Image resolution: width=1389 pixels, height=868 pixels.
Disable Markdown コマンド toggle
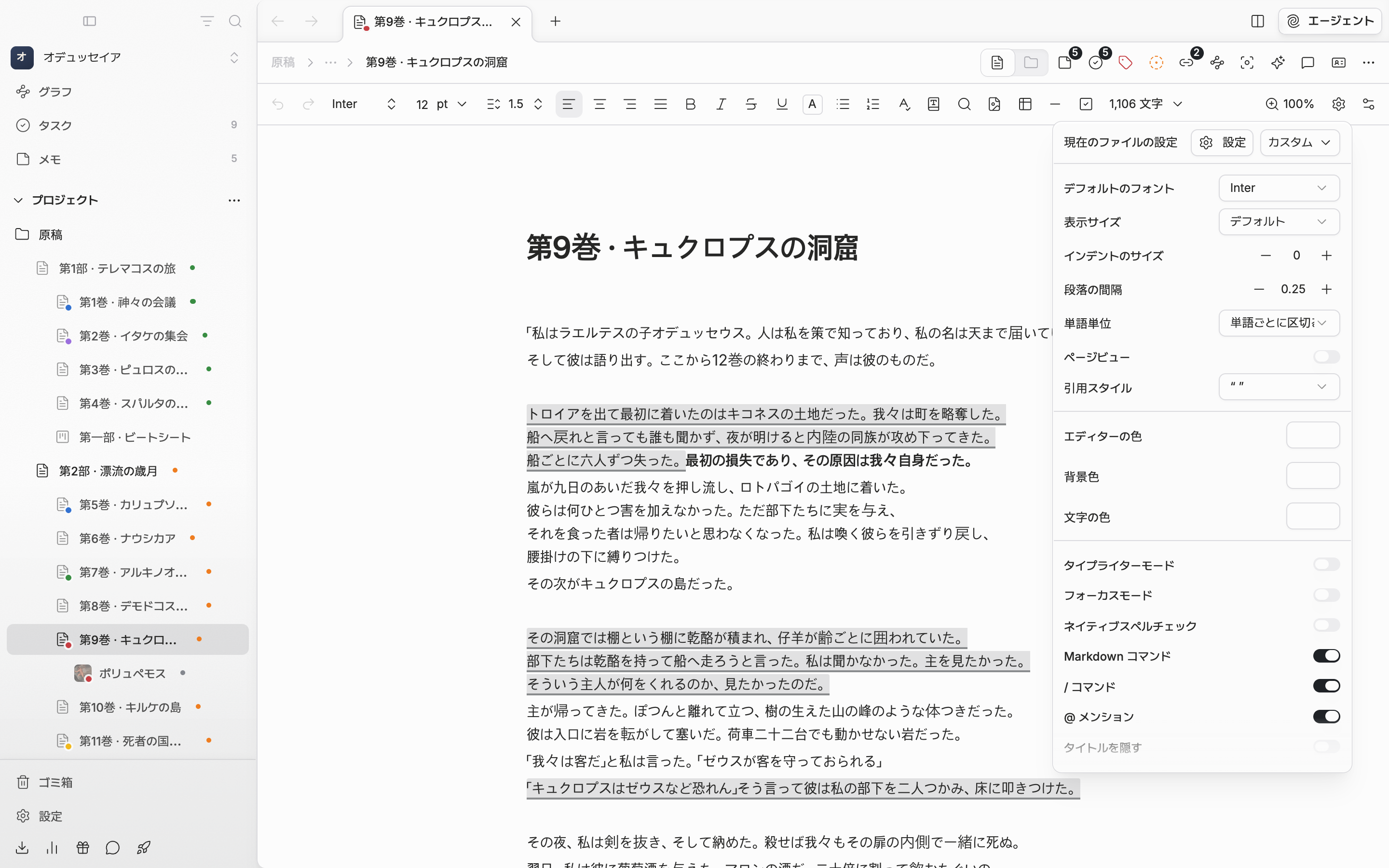coord(1326,656)
